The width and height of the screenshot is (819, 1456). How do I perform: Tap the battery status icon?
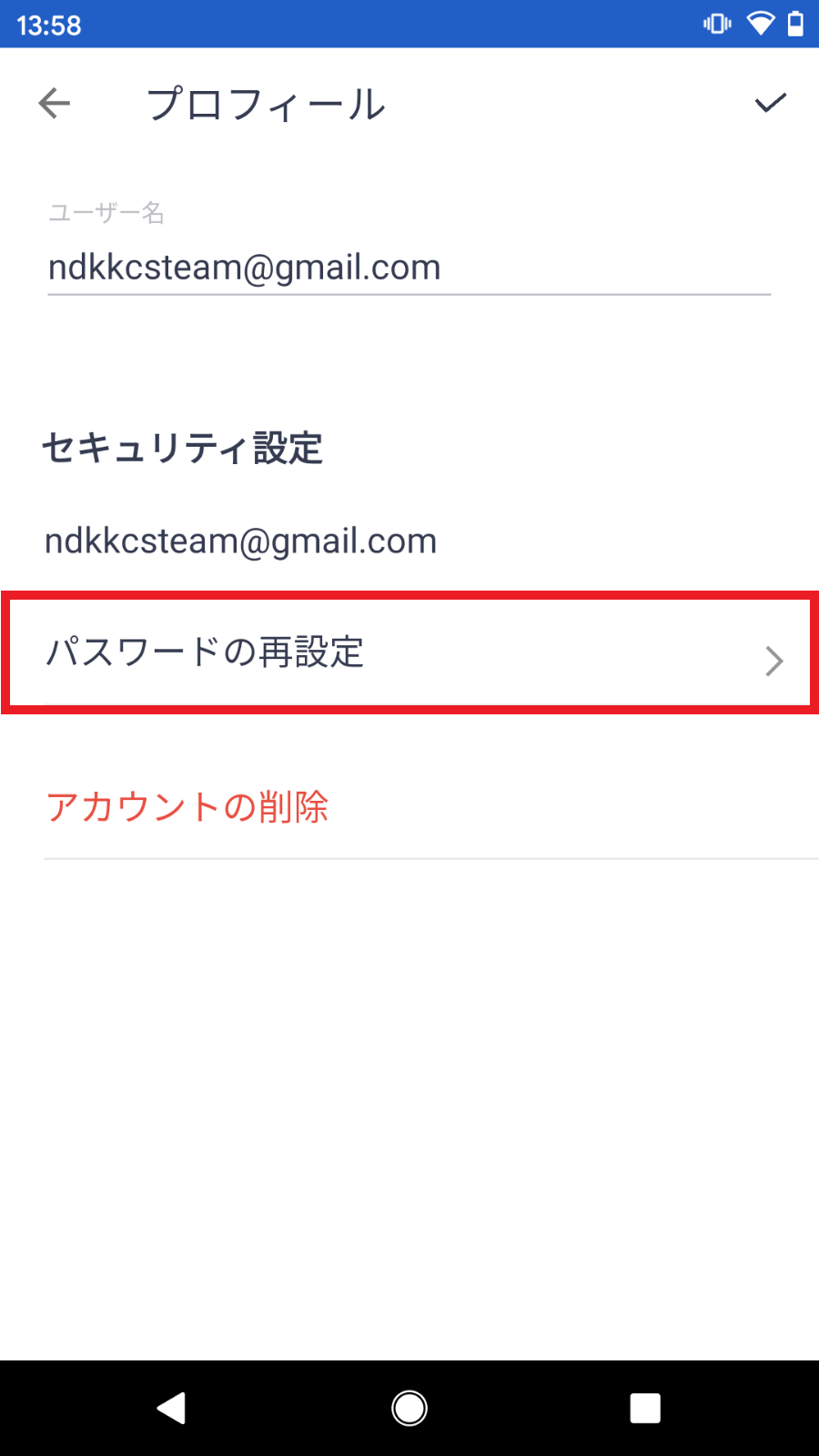point(795,24)
